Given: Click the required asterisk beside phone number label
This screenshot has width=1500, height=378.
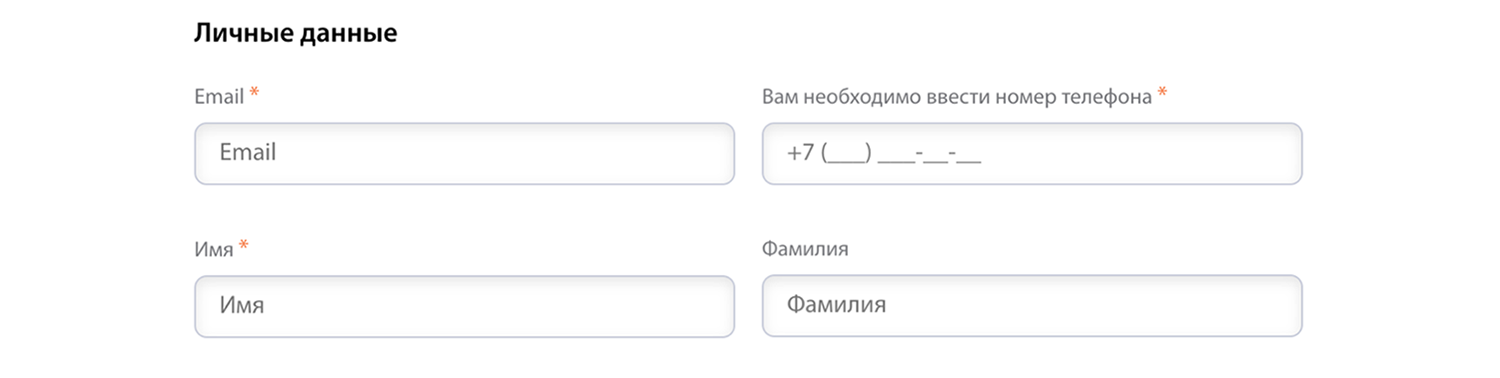Looking at the screenshot, I should (1163, 93).
